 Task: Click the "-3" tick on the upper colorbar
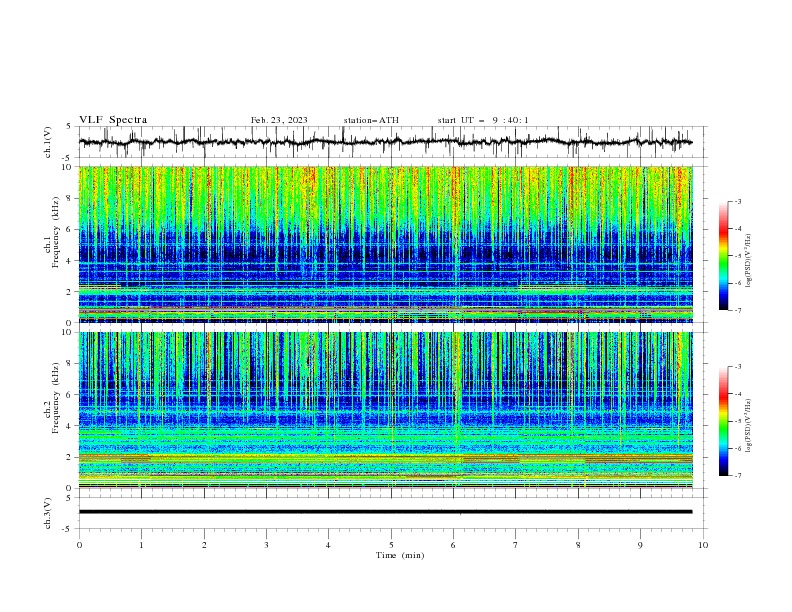pos(737,201)
